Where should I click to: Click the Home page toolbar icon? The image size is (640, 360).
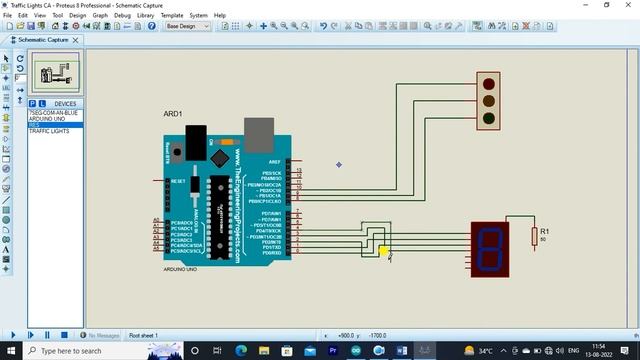click(55, 26)
